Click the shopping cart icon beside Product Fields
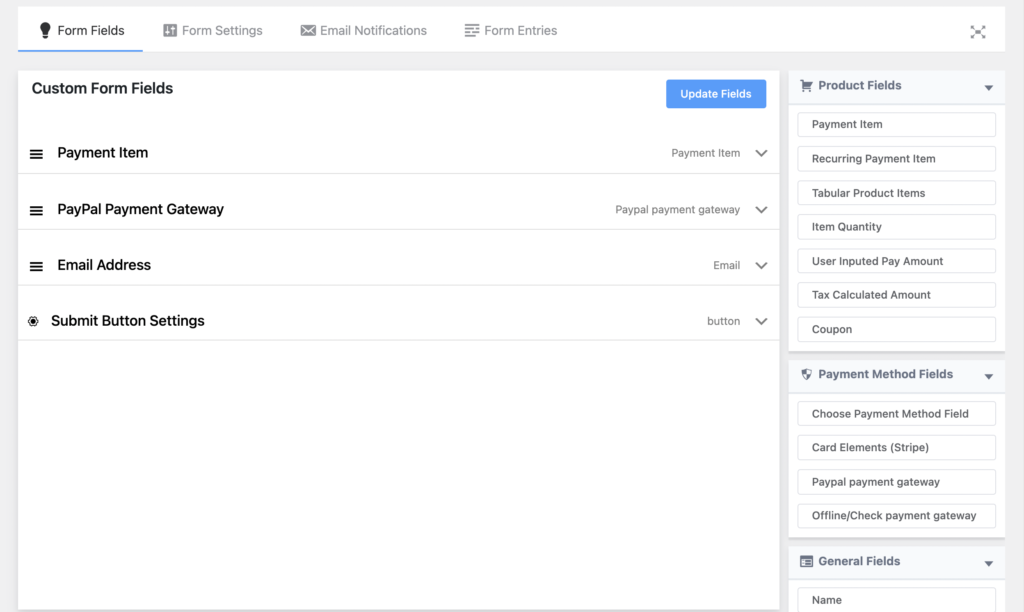Viewport: 1024px width, 612px height. pos(807,86)
